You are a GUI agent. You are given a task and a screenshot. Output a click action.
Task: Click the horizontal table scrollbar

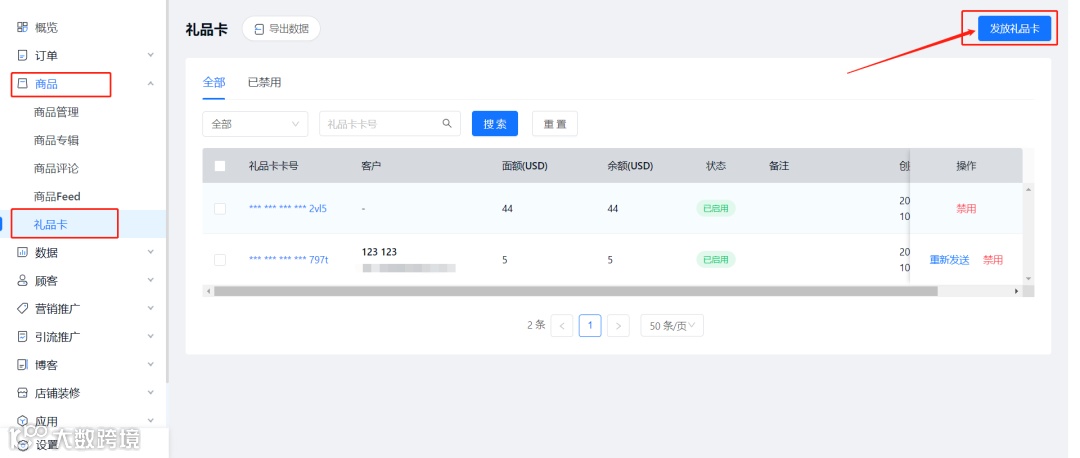coord(576,291)
